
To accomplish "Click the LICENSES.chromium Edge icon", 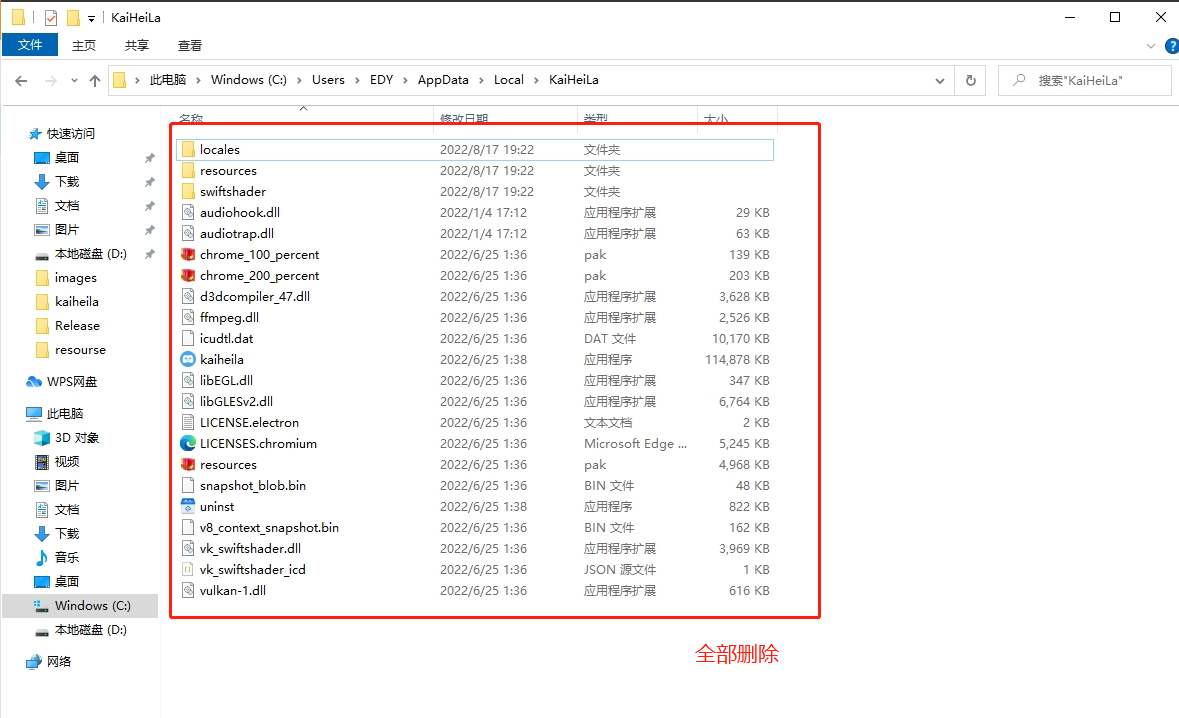I will click(188, 444).
